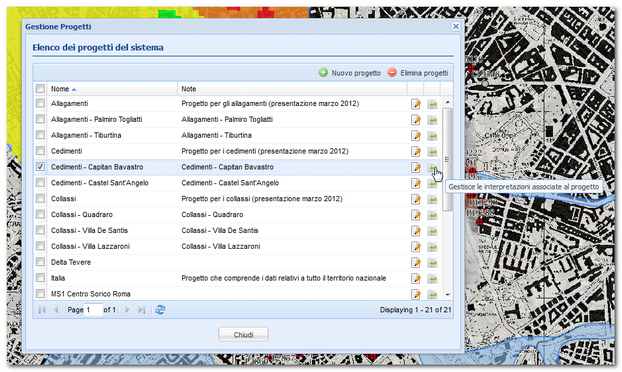Viewport: 622px width, 372px height.
Task: Refresh the project list grid
Action: [x=160, y=310]
